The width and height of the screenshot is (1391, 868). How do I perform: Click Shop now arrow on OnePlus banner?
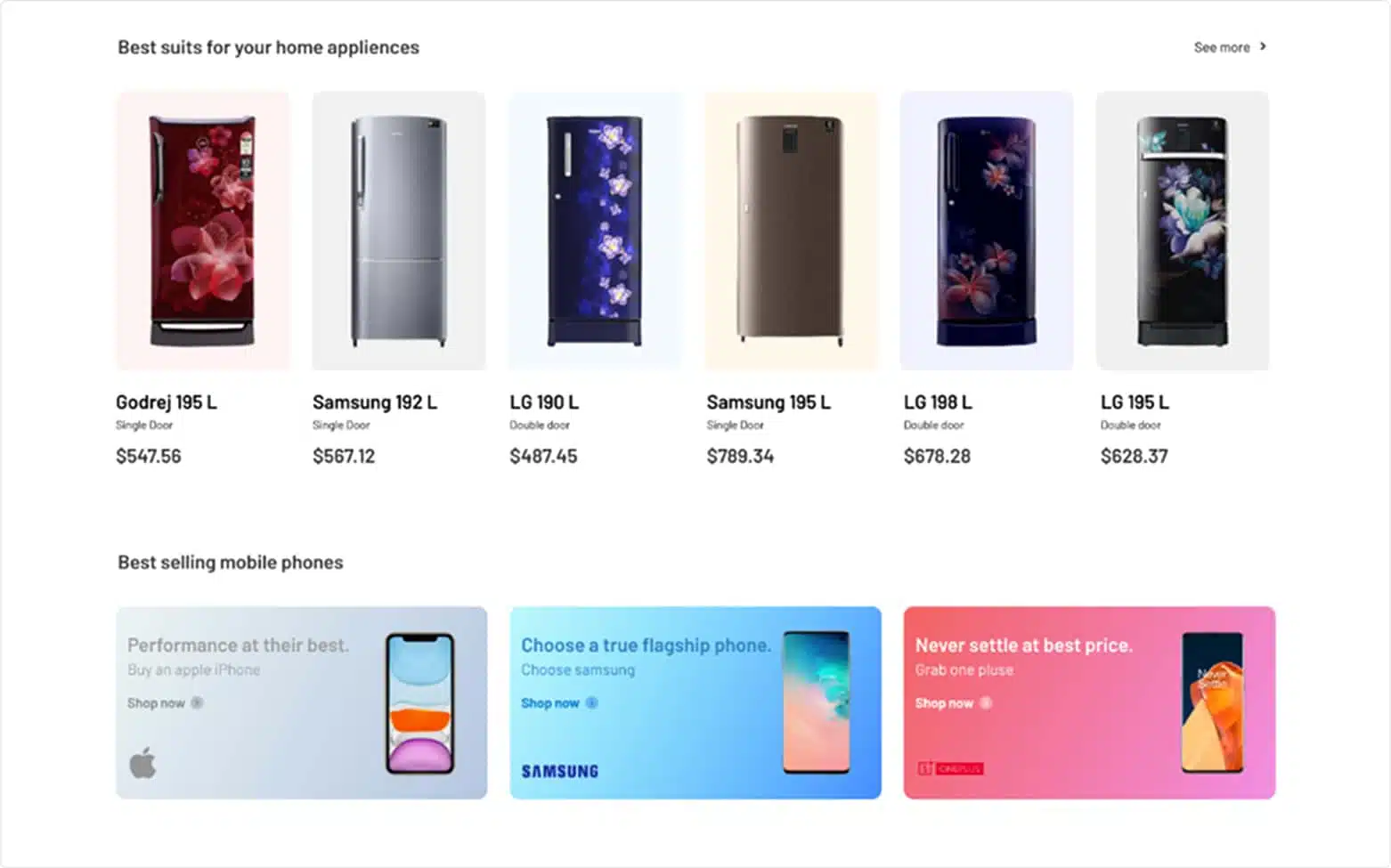click(x=986, y=702)
